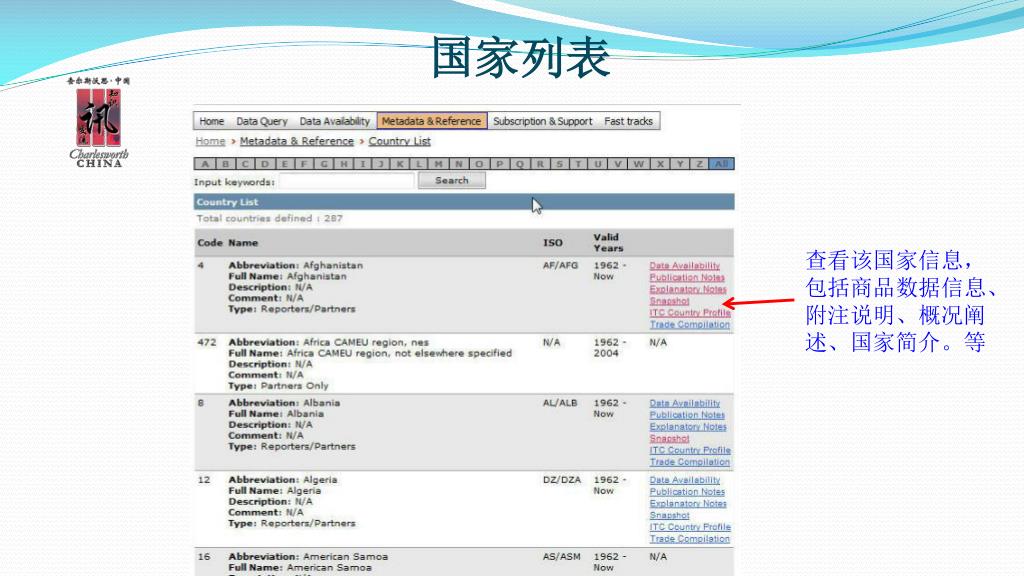Filter countries by letter S
Screen dimensions: 1024x576
point(559,164)
